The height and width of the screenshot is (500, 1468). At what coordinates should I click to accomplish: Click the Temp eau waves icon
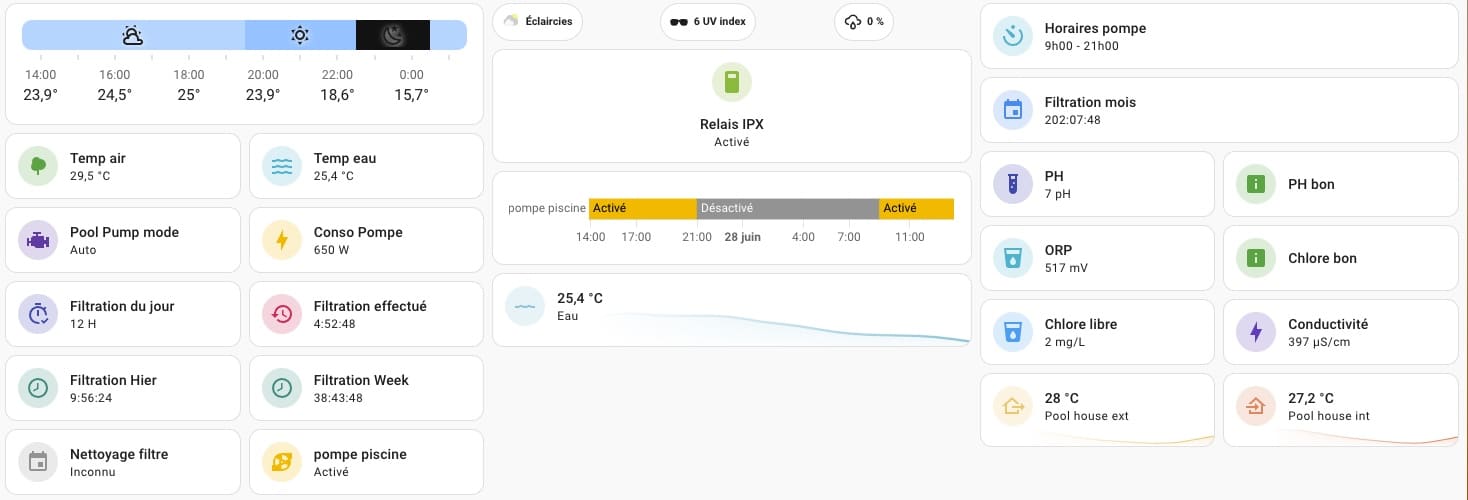click(x=282, y=166)
